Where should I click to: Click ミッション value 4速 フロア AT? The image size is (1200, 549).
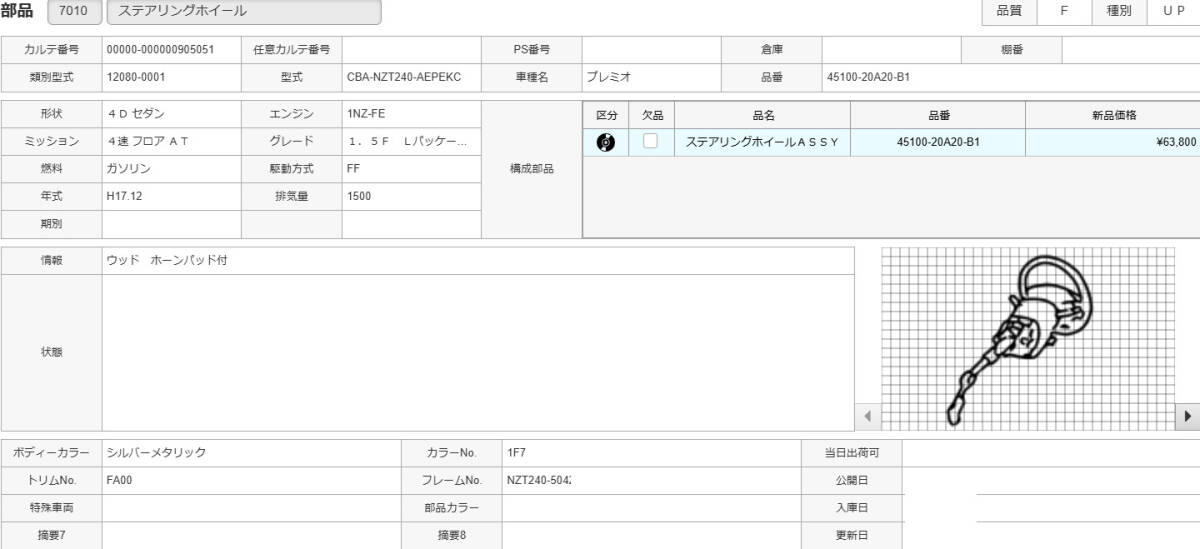click(172, 142)
